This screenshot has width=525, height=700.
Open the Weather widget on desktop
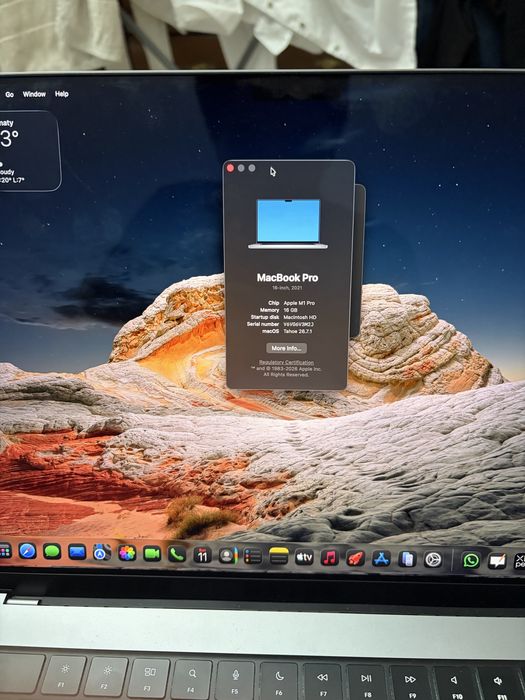pyautogui.click(x=28, y=151)
